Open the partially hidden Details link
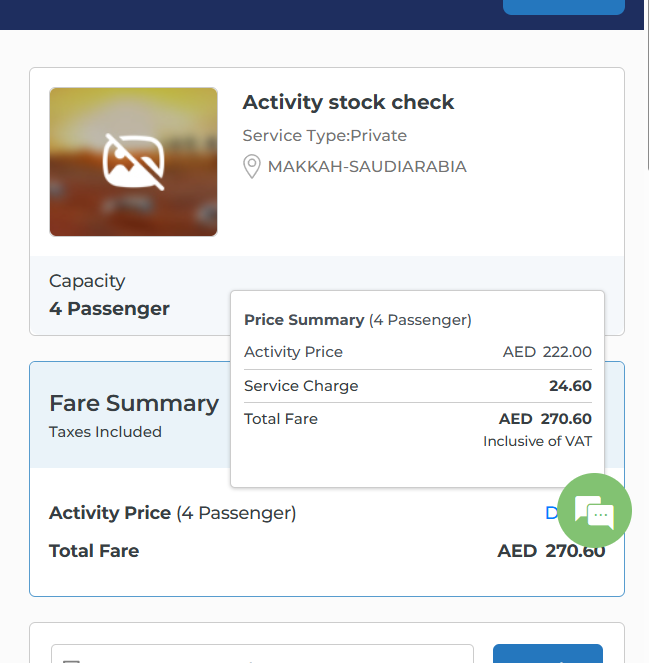This screenshot has height=663, width=649. 550,513
